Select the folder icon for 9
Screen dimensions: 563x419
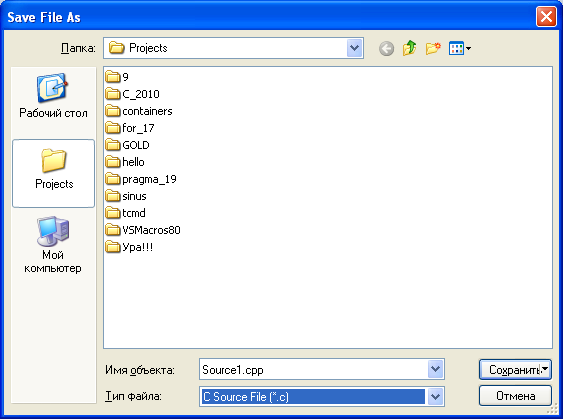point(113,76)
